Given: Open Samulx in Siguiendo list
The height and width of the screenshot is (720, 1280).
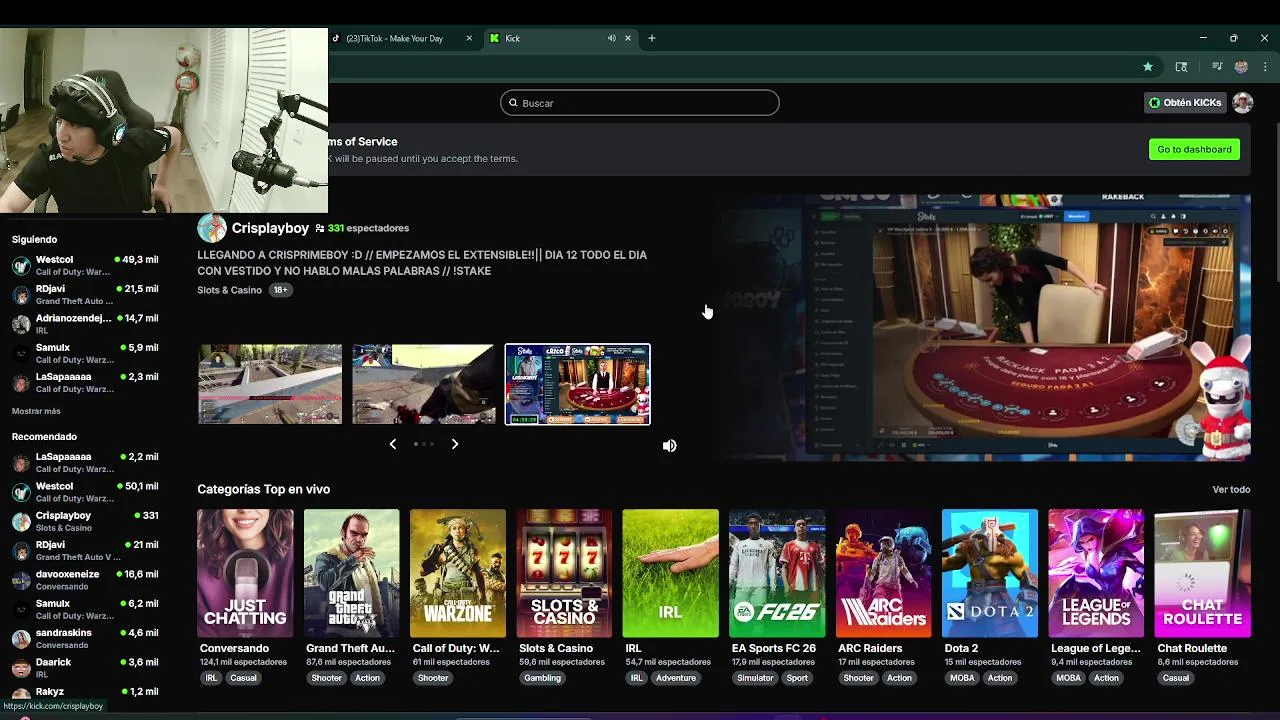Looking at the screenshot, I should click(85, 353).
